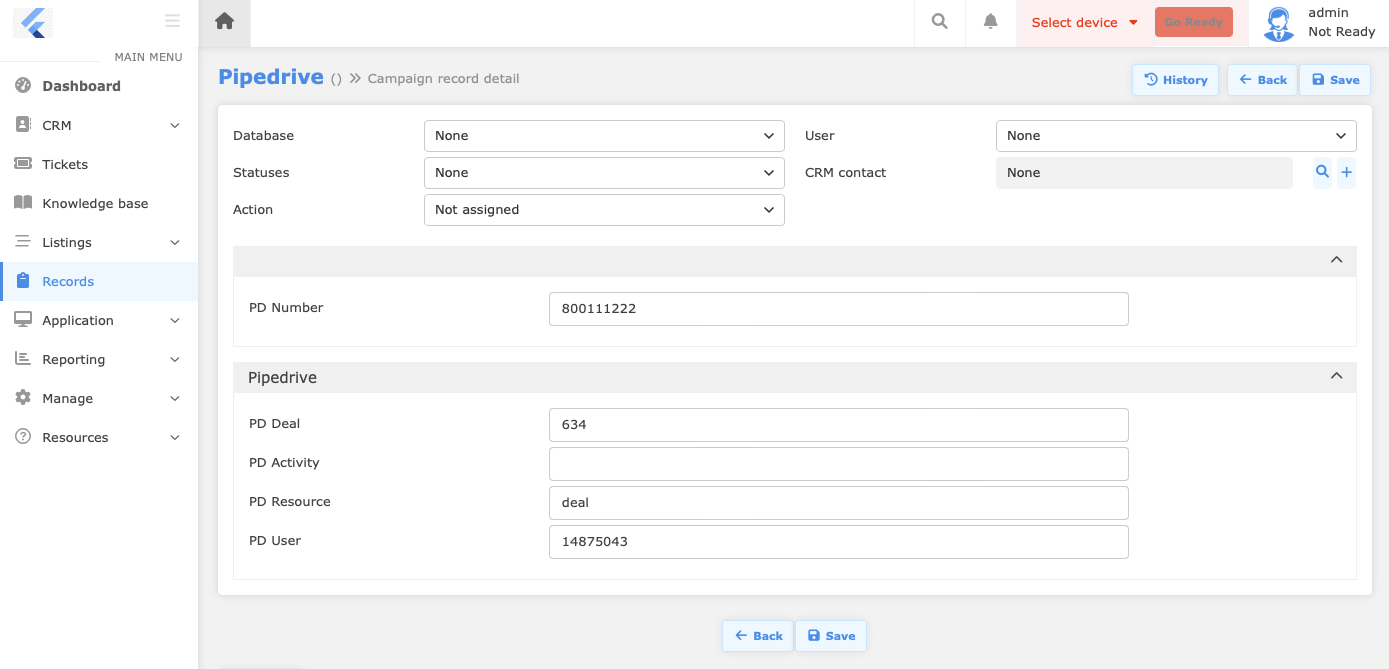Screen dimensions: 1389x669
Task: Add a new CRM contact with plus icon
Action: click(1346, 172)
